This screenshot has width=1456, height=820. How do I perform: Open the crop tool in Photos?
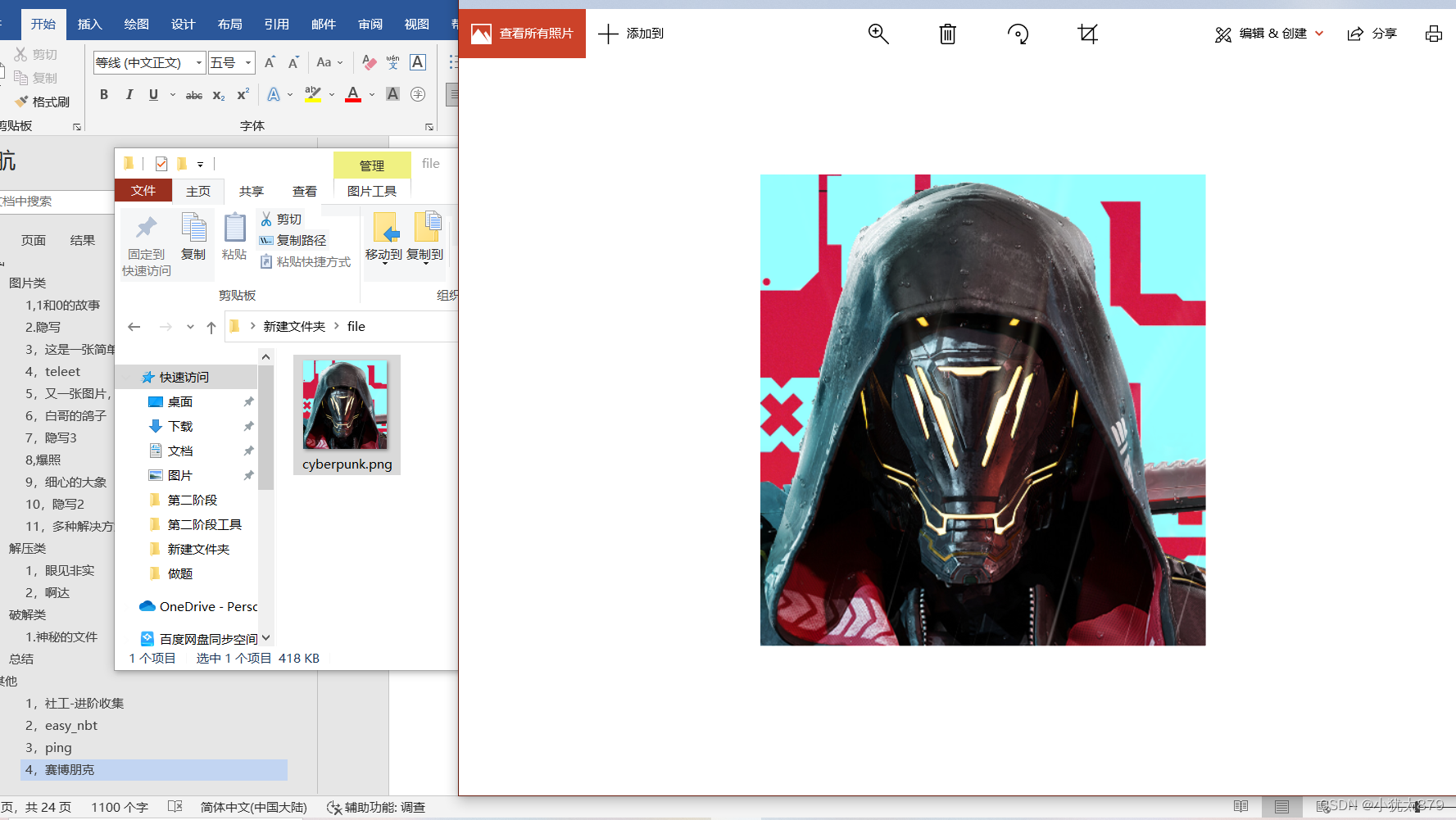coord(1087,34)
